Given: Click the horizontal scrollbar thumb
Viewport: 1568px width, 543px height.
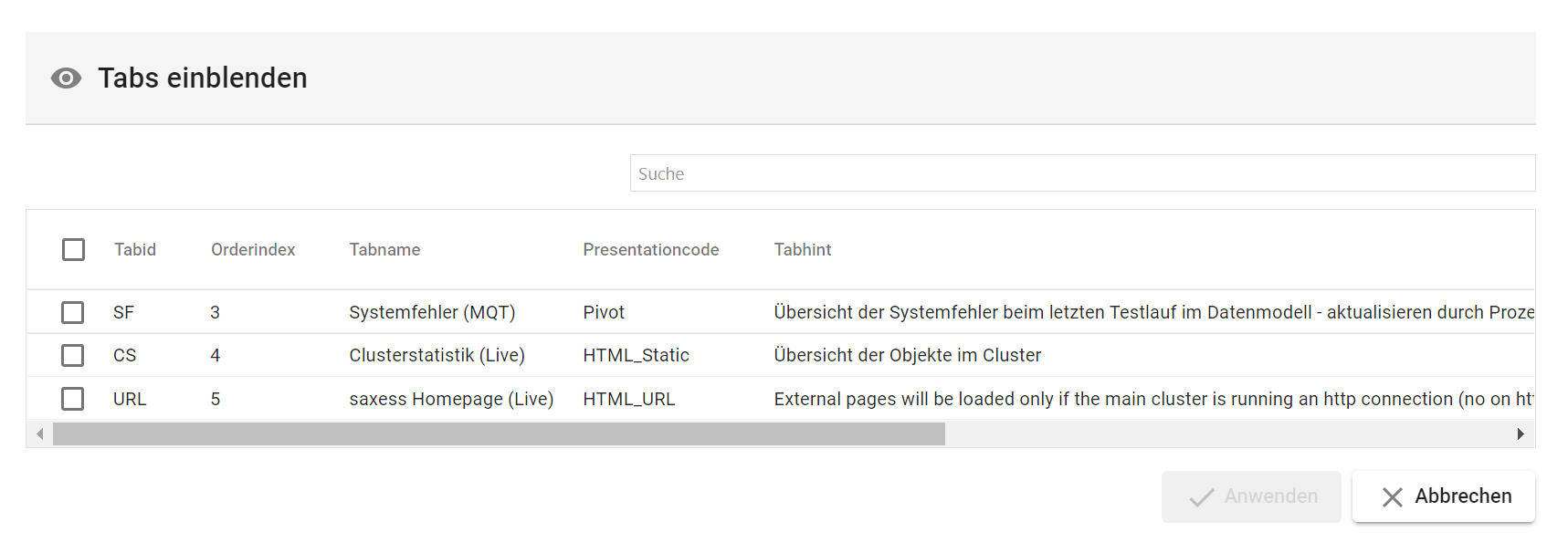Looking at the screenshot, I should tap(499, 434).
